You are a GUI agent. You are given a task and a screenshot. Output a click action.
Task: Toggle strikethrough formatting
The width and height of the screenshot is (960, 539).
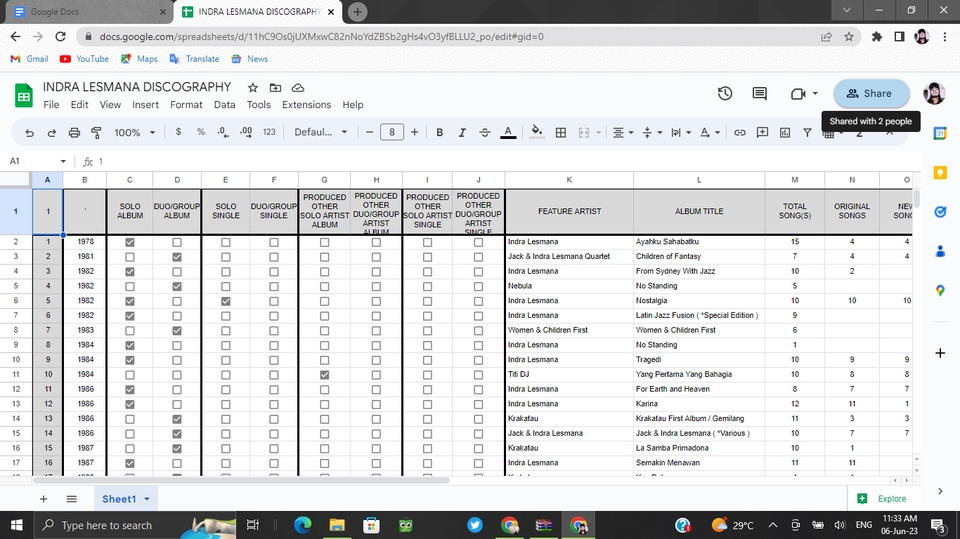pos(484,132)
